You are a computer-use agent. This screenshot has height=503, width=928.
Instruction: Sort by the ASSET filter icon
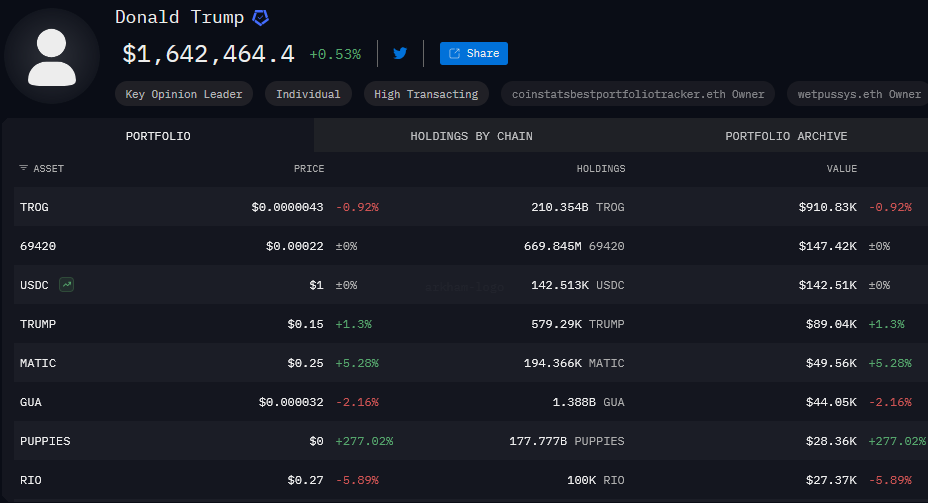tap(24, 168)
